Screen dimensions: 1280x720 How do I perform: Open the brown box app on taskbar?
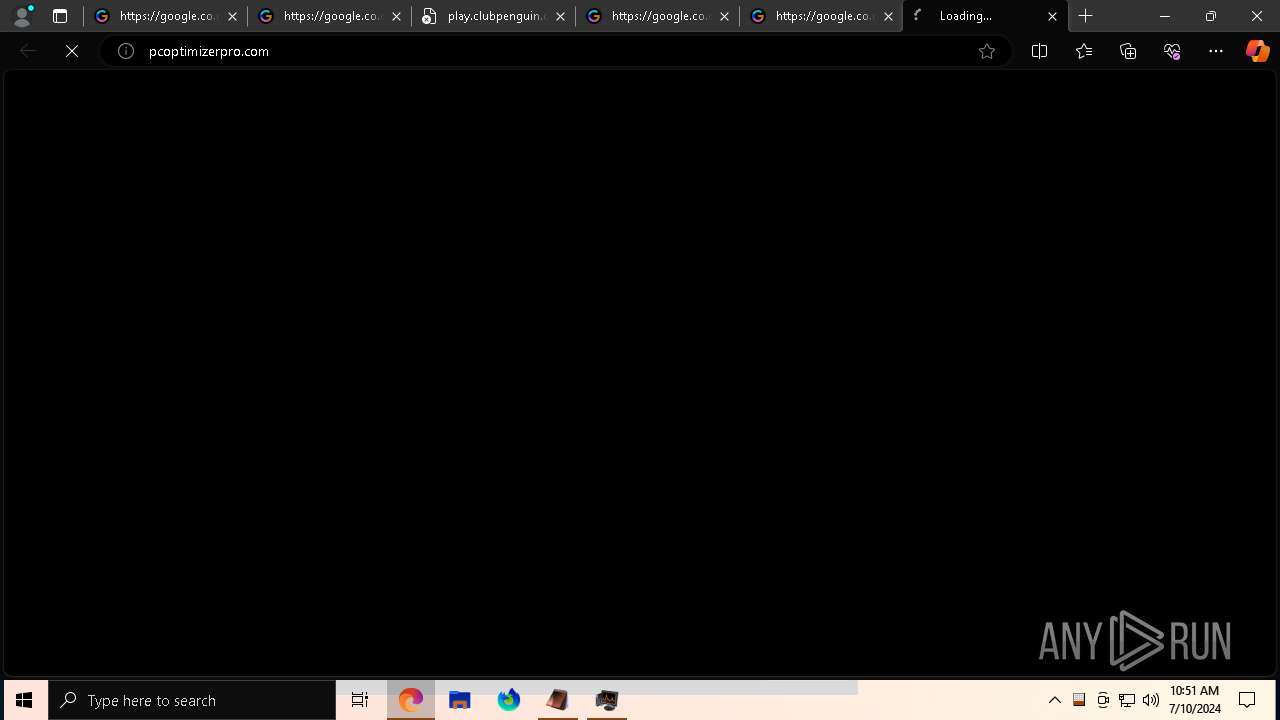tap(557, 700)
